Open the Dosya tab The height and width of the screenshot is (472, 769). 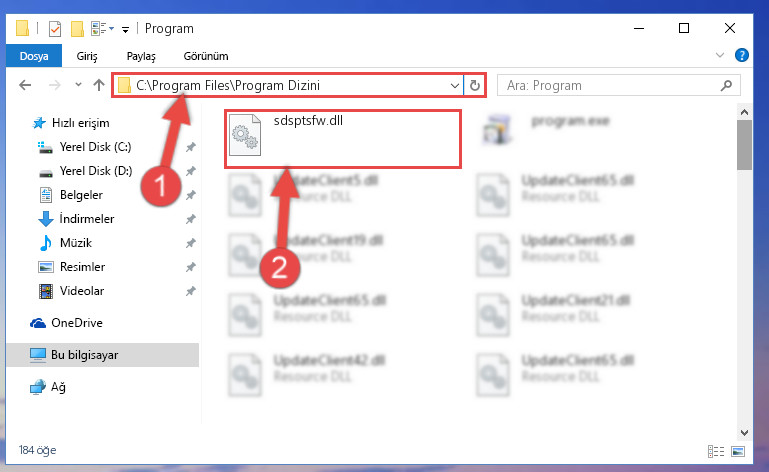34,55
